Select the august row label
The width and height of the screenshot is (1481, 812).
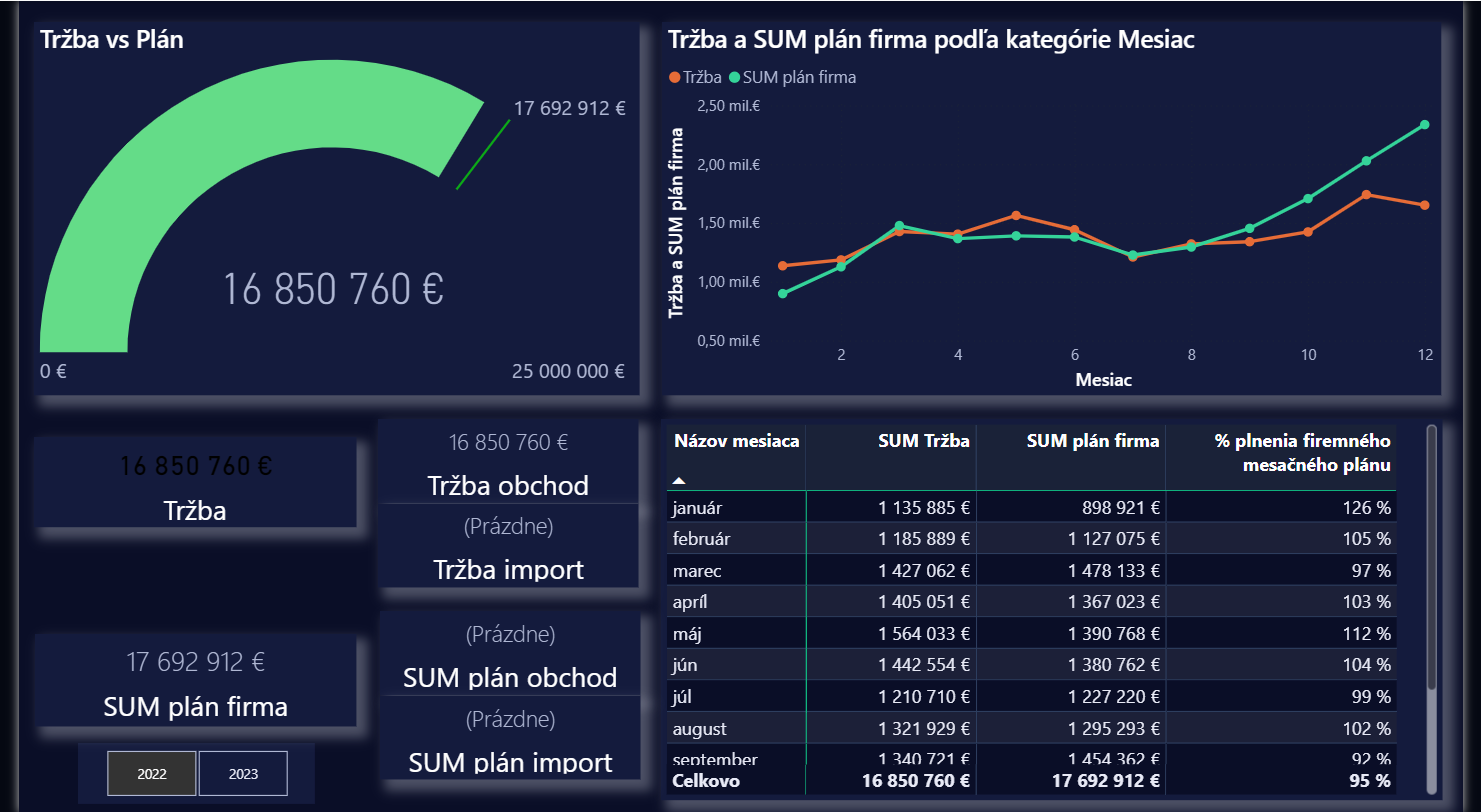[x=700, y=729]
